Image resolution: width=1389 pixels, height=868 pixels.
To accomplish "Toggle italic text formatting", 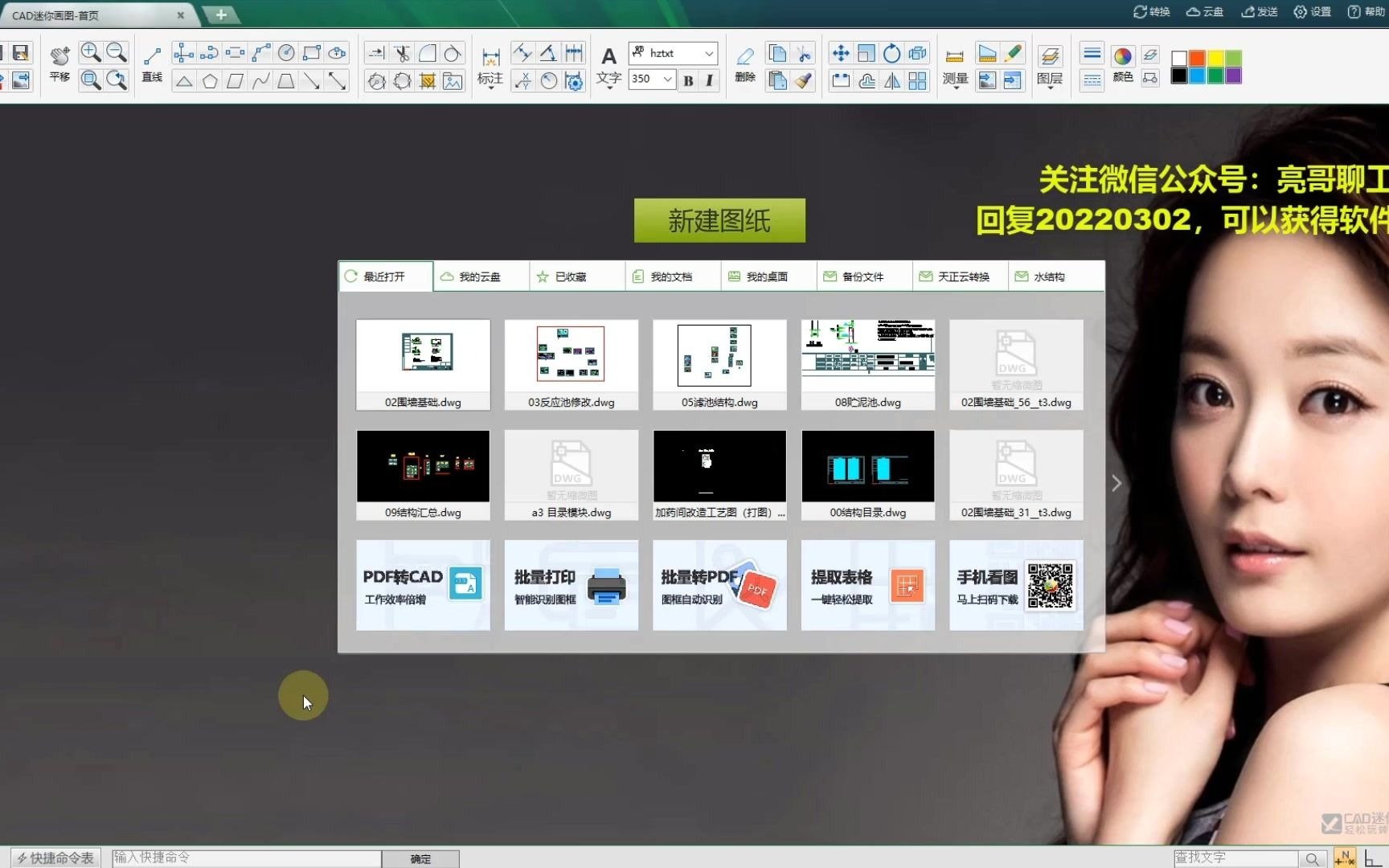I will tap(707, 80).
